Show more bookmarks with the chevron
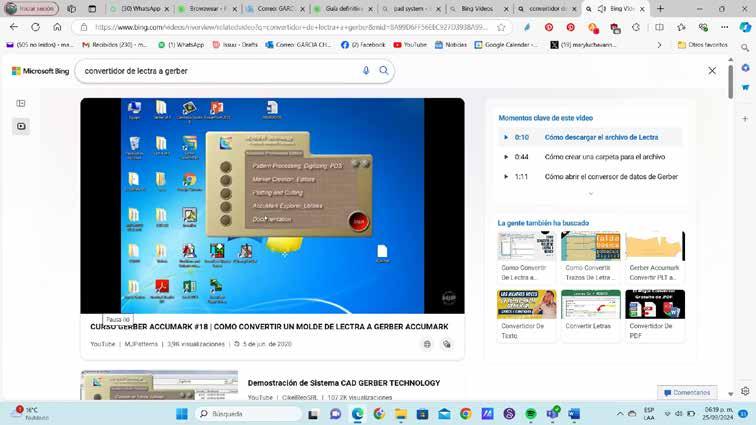756x425 pixels. [x=659, y=45]
